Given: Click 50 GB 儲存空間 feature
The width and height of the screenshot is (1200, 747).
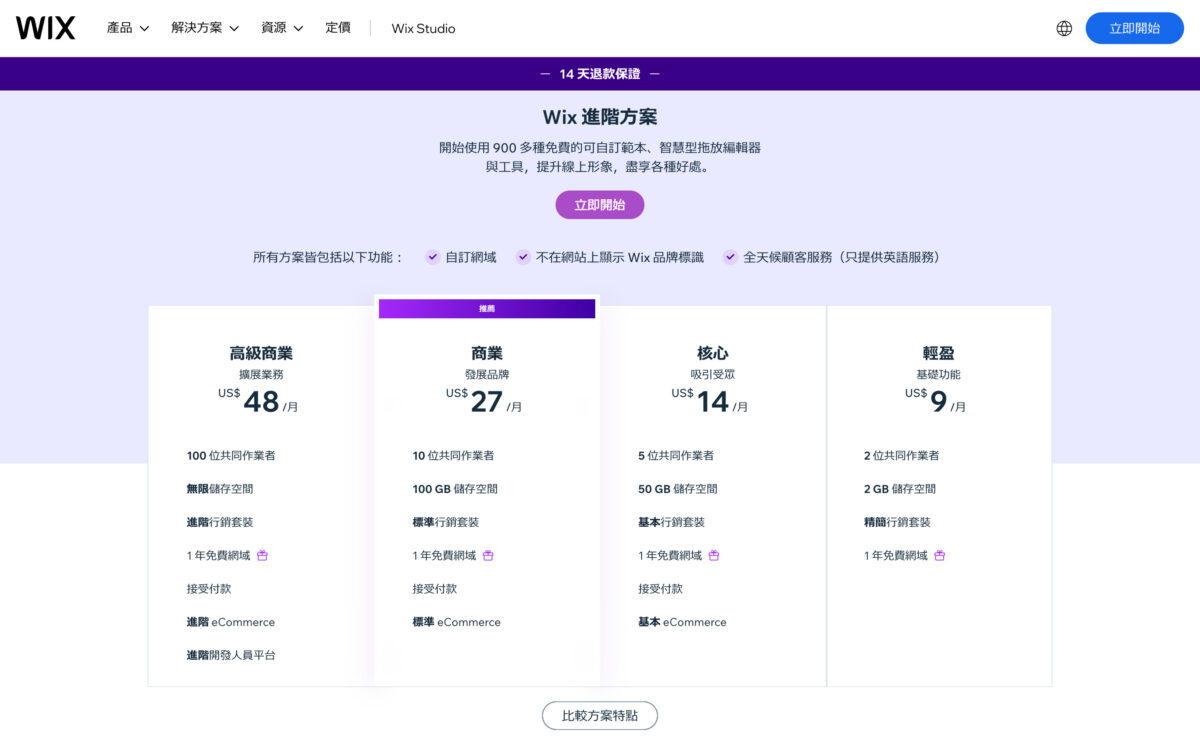Looking at the screenshot, I should click(678, 489).
